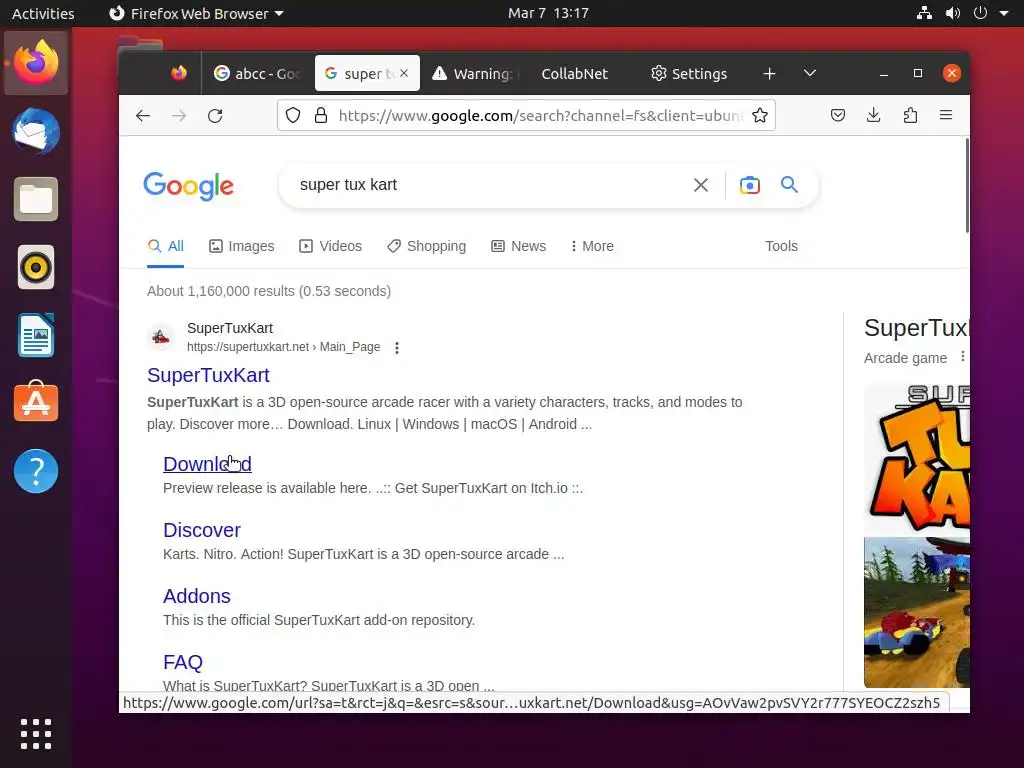Clear the search box with X
This screenshot has height=768, width=1024.
point(701,185)
